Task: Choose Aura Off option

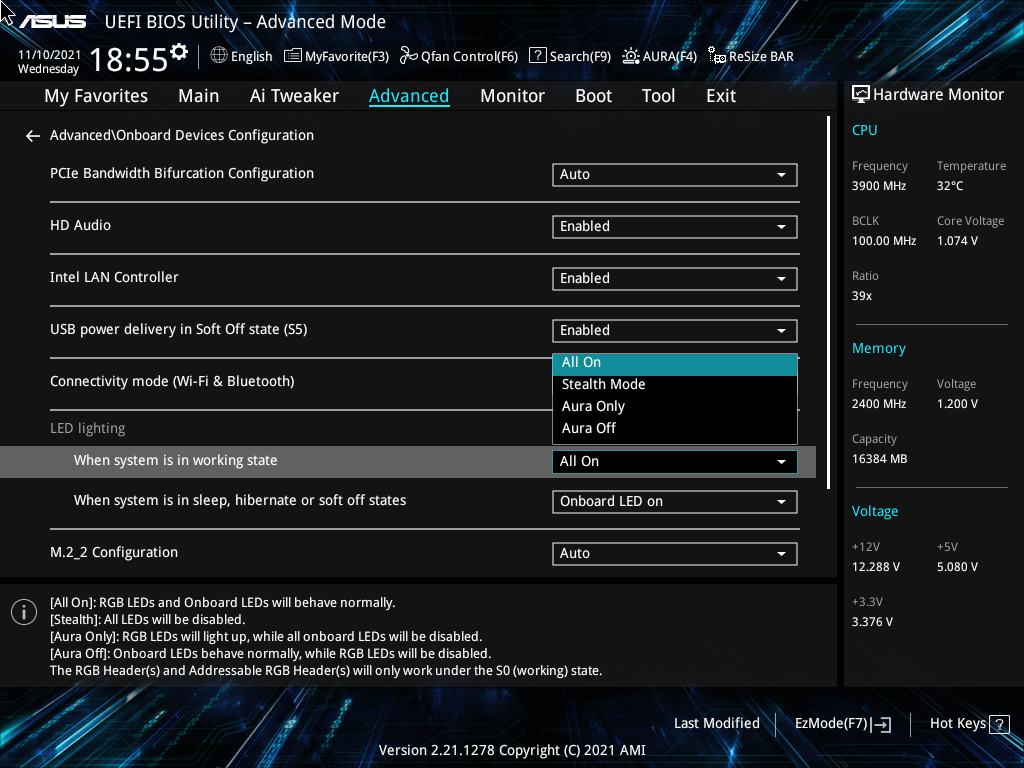Action: pos(675,428)
